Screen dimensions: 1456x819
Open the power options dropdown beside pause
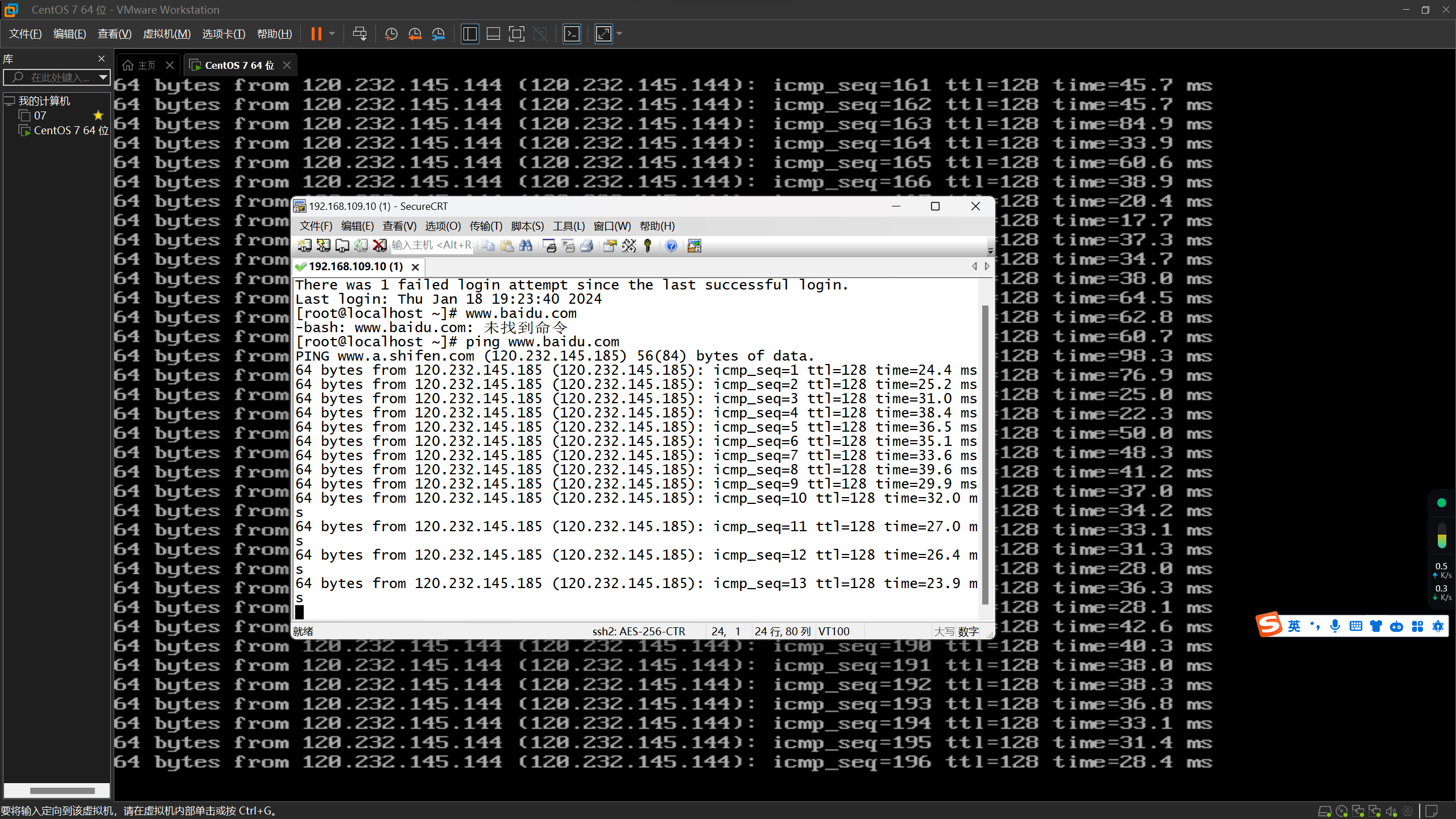point(332,34)
